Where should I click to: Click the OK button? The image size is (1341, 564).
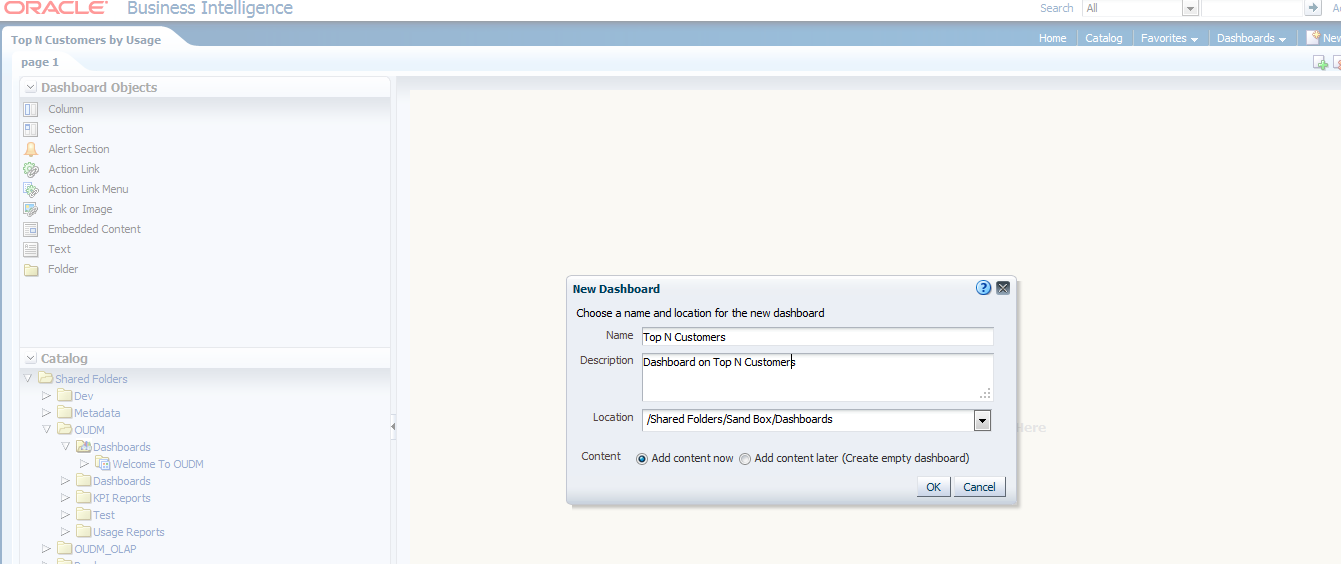click(933, 487)
